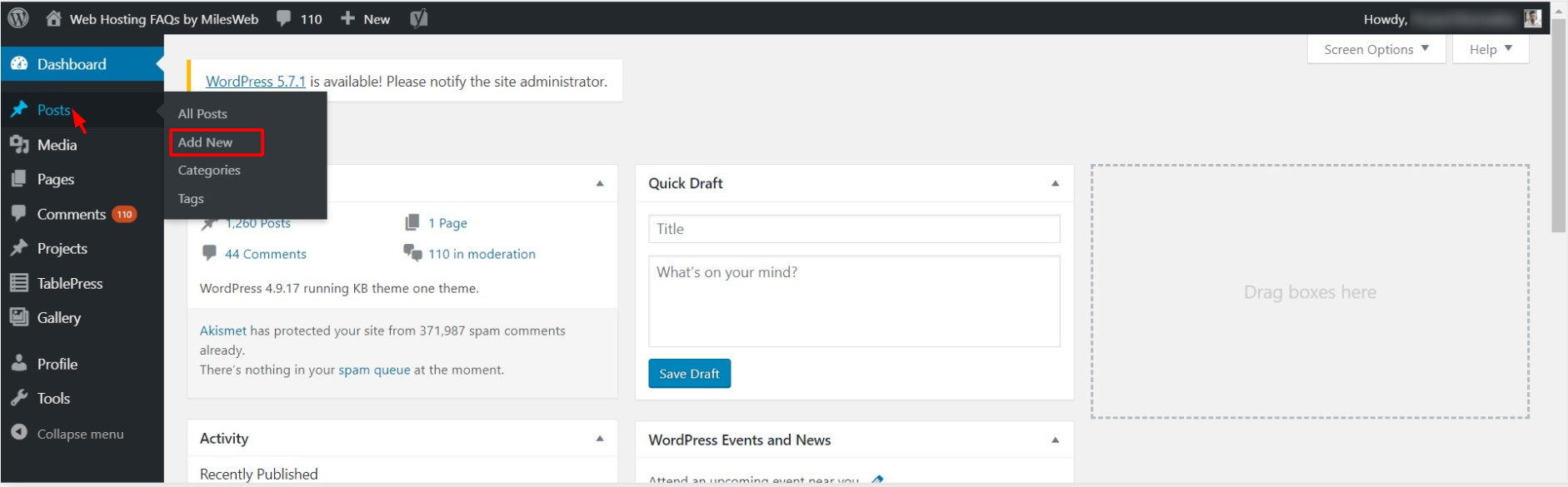Open Tags from Posts submenu
This screenshot has height=487, width=1568.
[191, 198]
